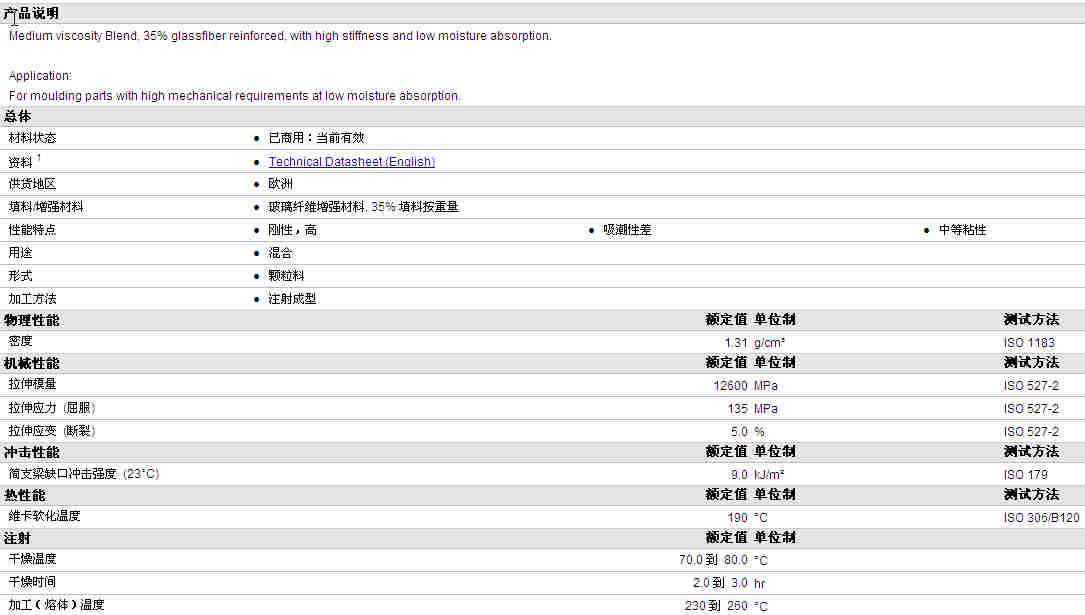
Task: Select the 5.0 % strain value
Action: 748,432
